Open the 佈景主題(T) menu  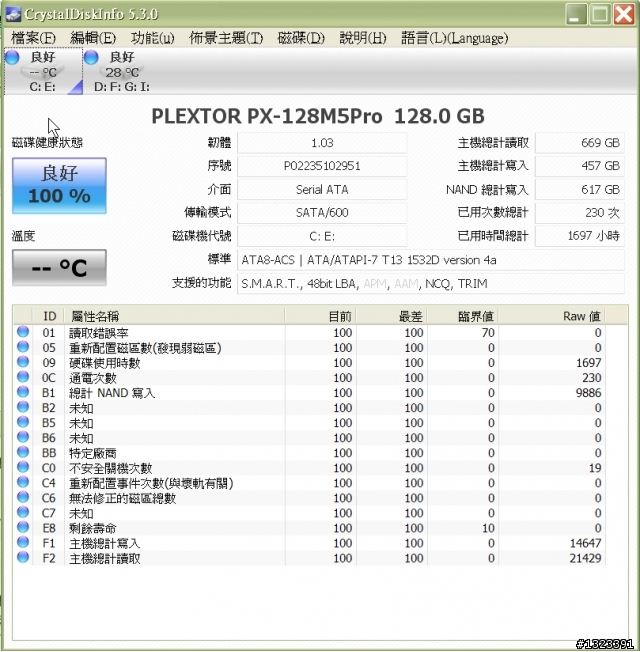point(226,38)
